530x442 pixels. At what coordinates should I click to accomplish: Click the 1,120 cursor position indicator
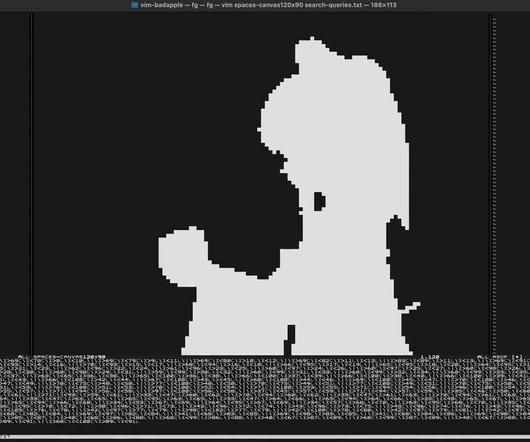point(429,357)
